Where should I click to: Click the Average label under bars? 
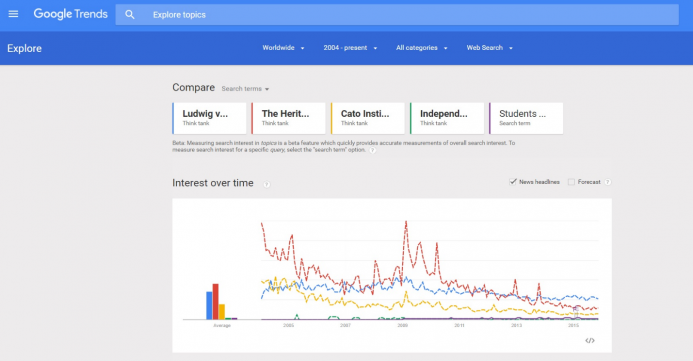pyautogui.click(x=222, y=326)
